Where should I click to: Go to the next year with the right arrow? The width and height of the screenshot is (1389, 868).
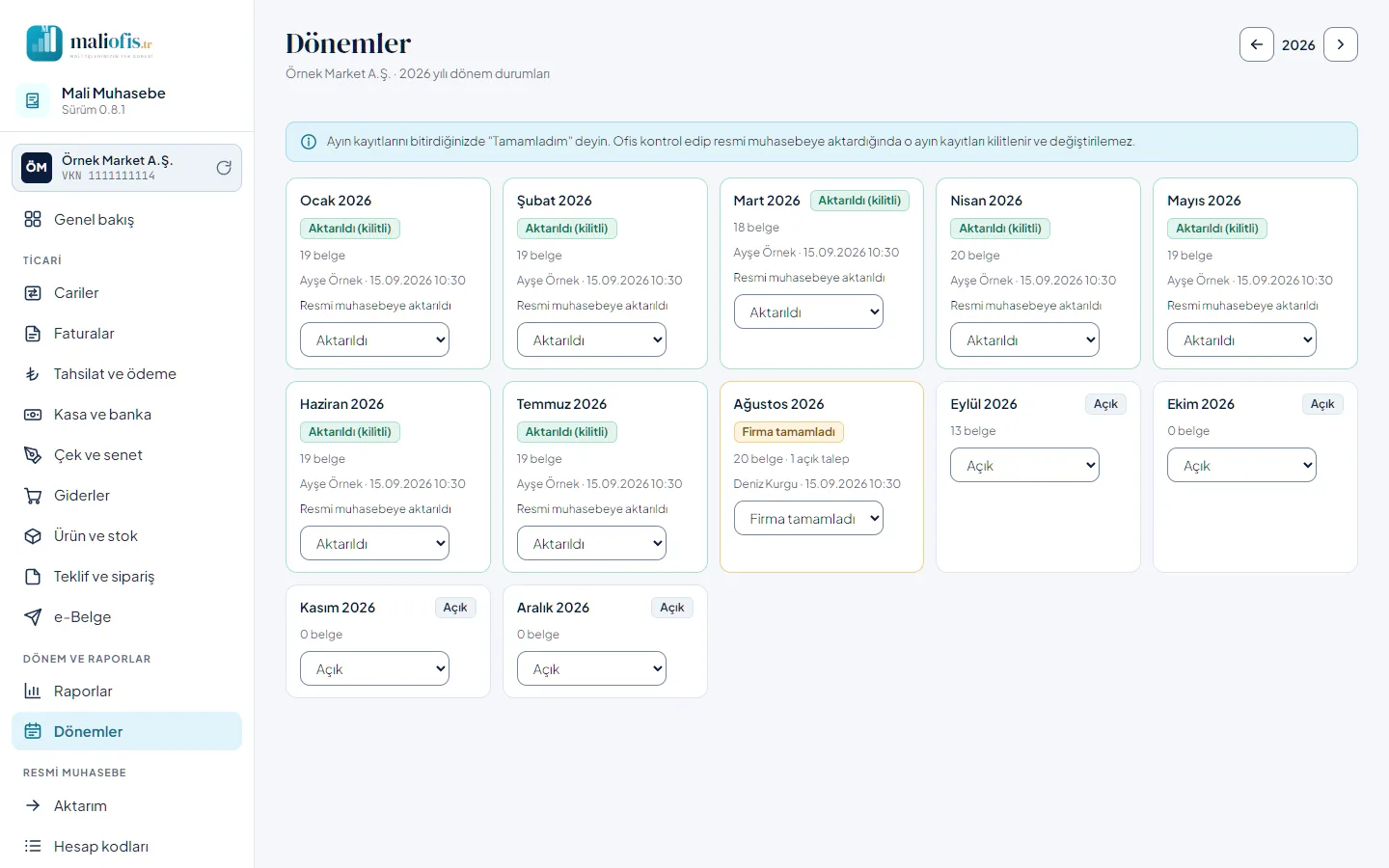[1341, 44]
